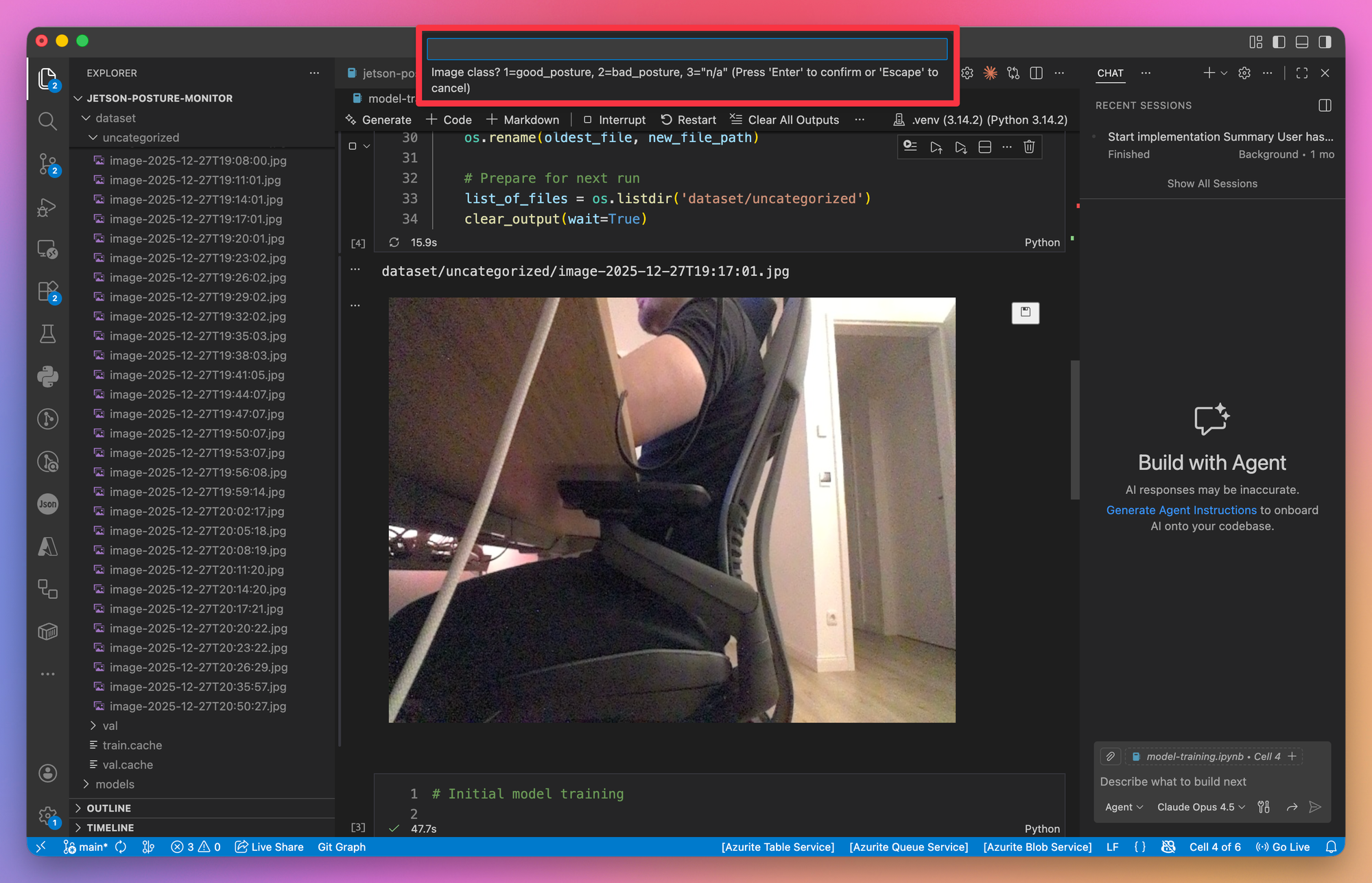Open the Extensions view

47,291
